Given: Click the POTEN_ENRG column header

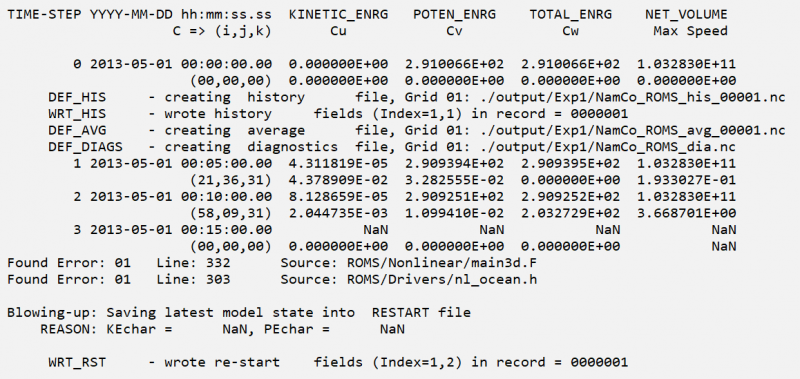Looking at the screenshot, I should click(x=455, y=15).
